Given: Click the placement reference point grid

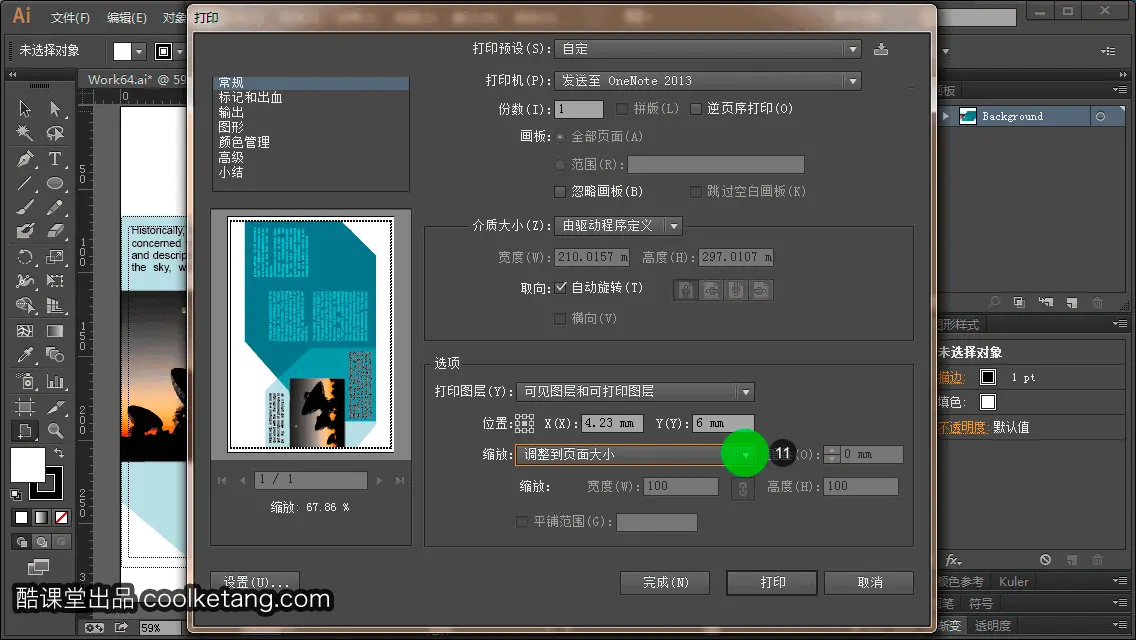Looking at the screenshot, I should point(524,423).
